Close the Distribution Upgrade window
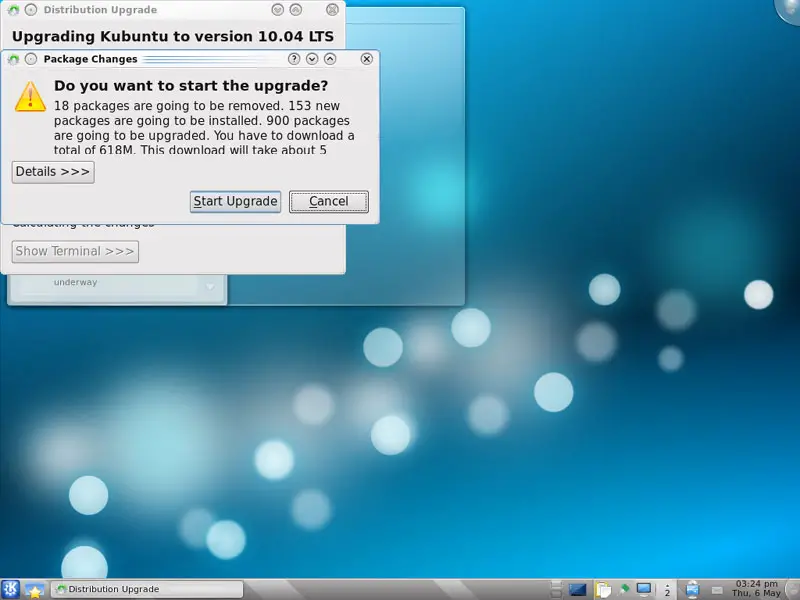Image resolution: width=800 pixels, height=600 pixels. [x=332, y=10]
